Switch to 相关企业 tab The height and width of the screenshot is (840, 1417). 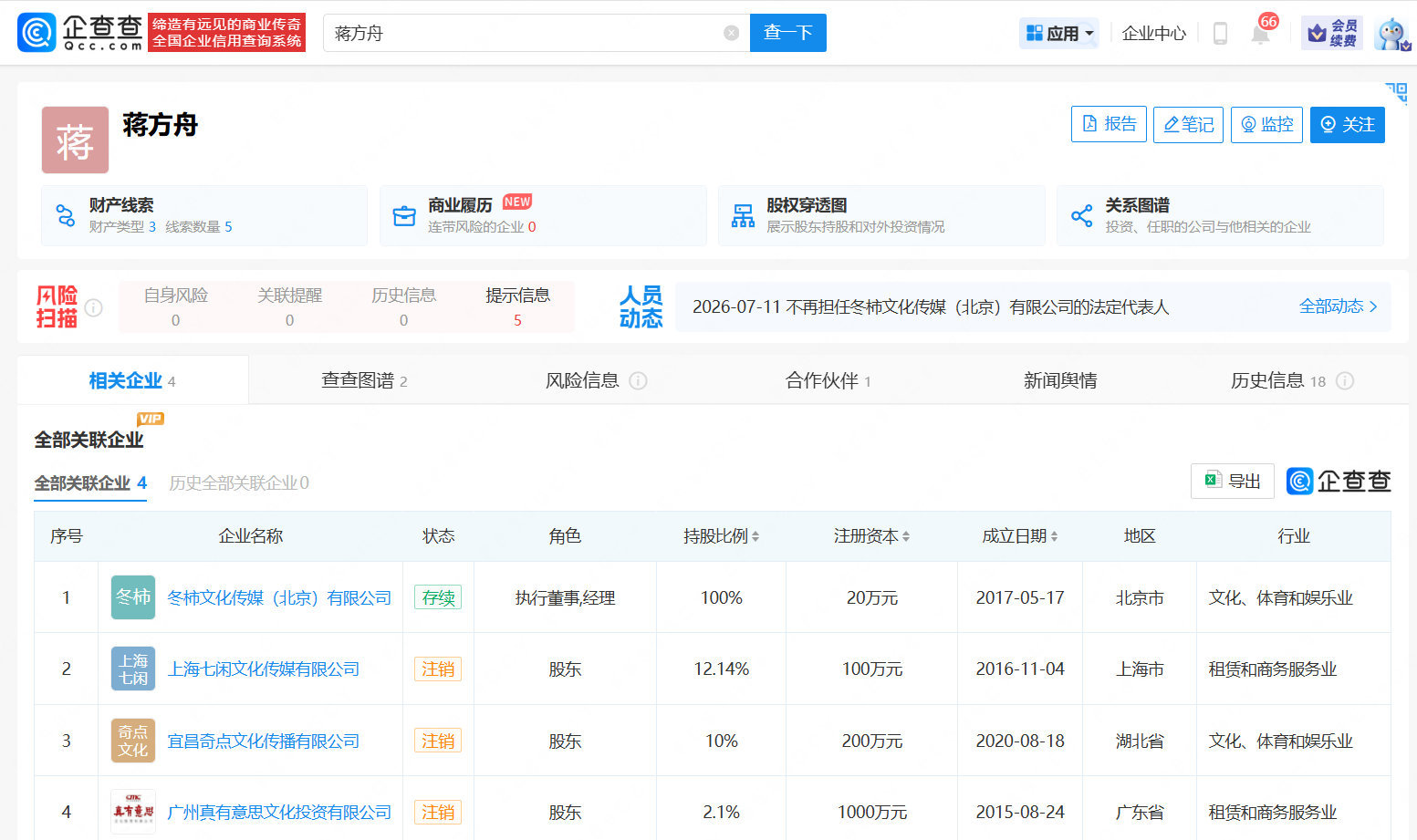point(132,380)
